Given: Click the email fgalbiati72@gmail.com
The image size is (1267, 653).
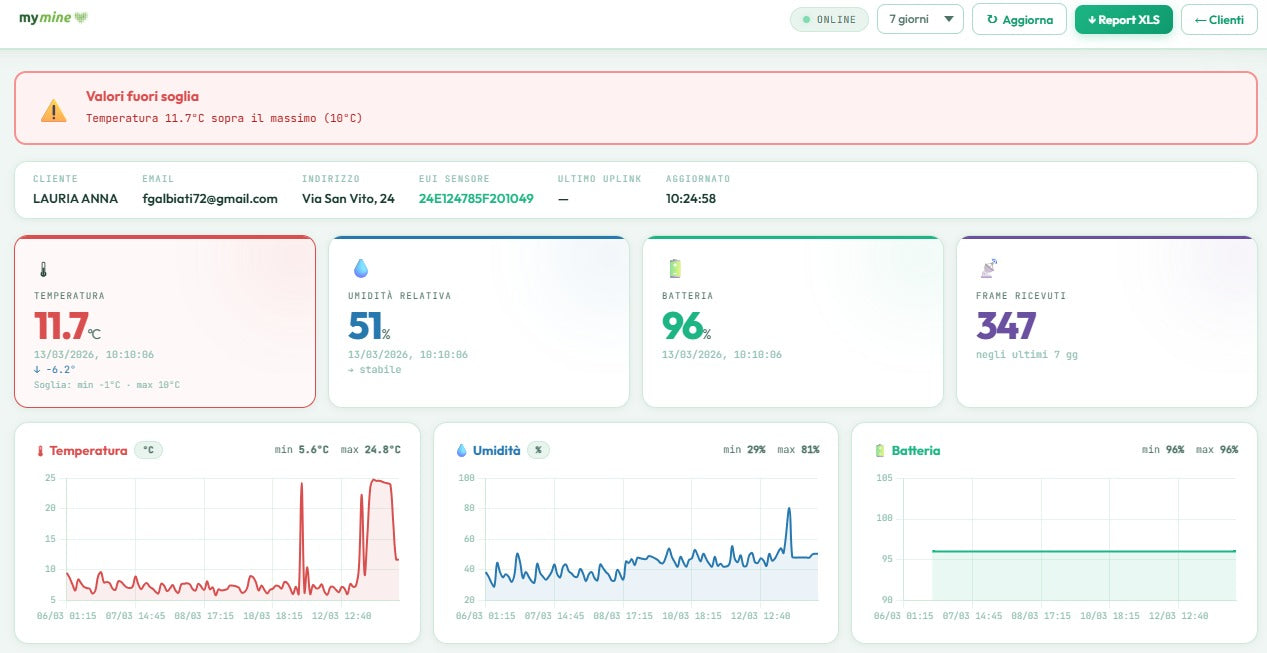Looking at the screenshot, I should click(210, 199).
